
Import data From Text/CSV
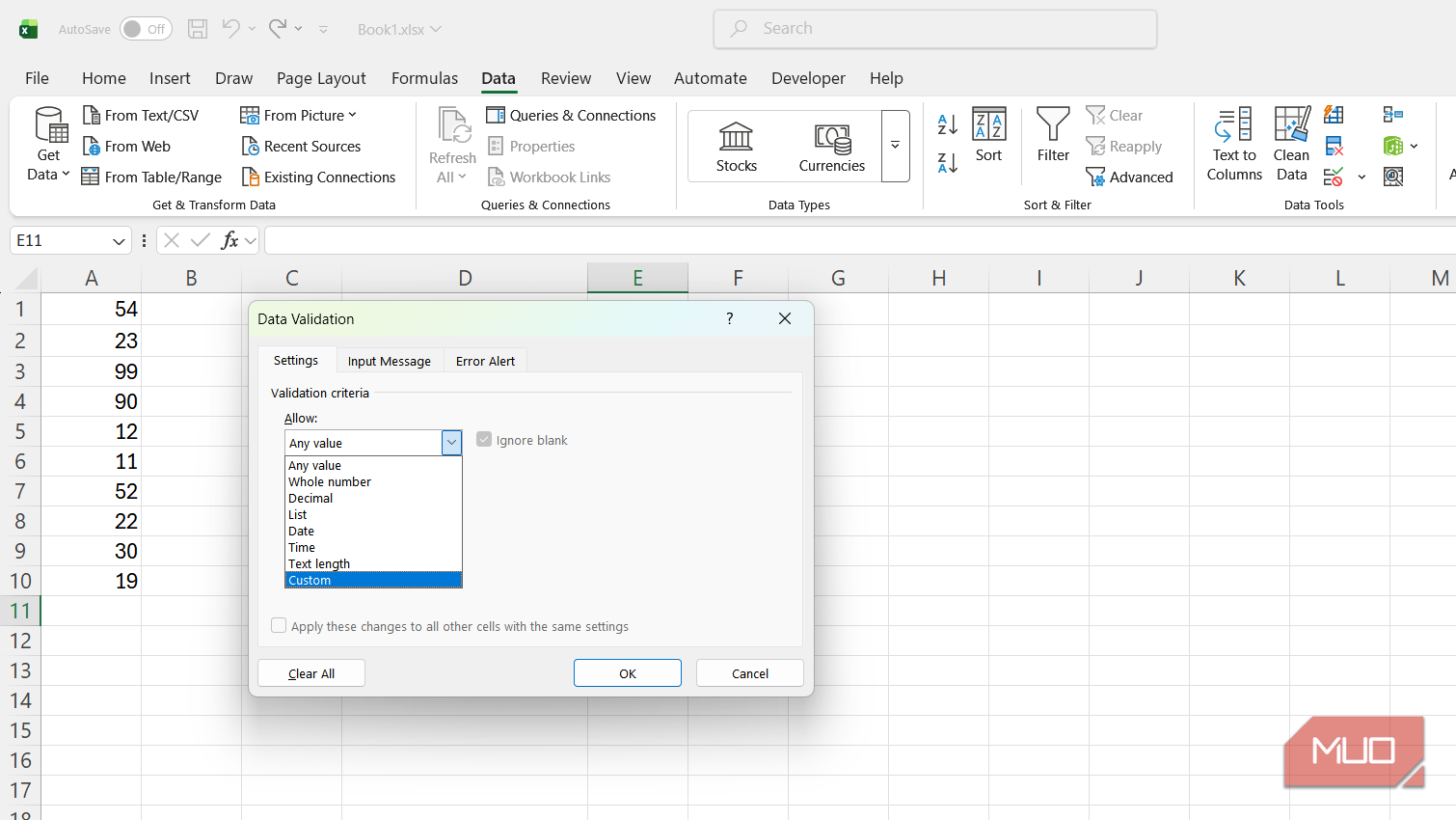[x=141, y=116]
